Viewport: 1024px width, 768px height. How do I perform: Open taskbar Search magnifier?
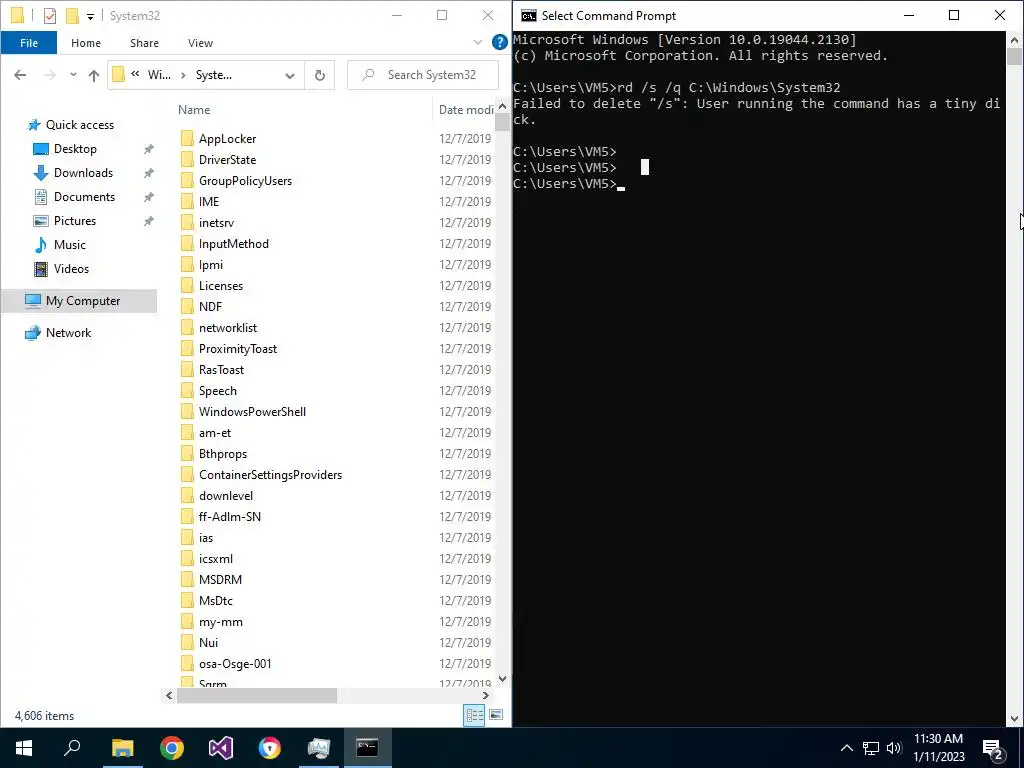[72, 748]
